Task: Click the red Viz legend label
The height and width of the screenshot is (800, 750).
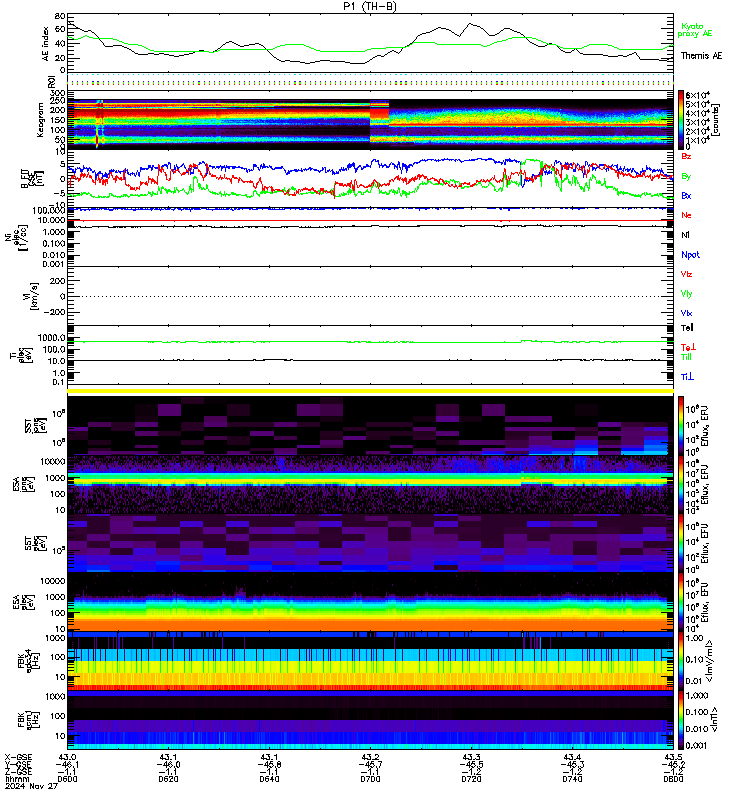Action: (686, 274)
